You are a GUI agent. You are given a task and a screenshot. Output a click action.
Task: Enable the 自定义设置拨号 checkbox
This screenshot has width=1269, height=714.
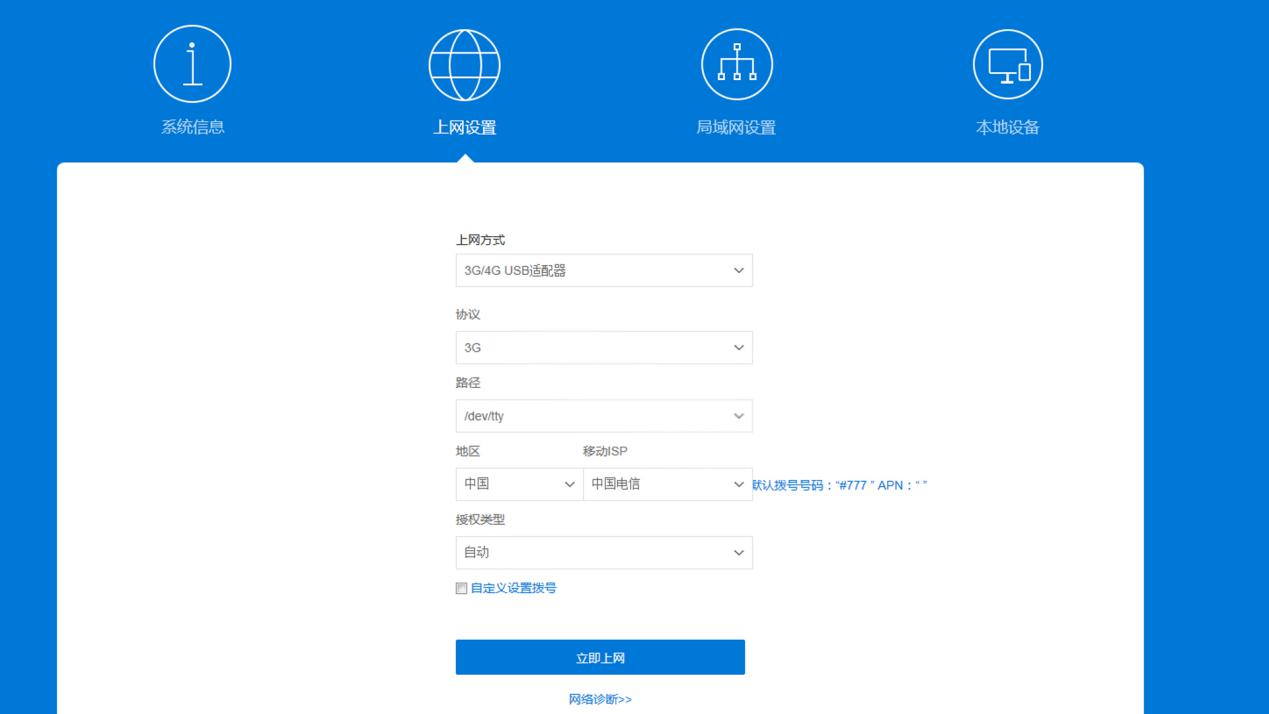tap(462, 588)
